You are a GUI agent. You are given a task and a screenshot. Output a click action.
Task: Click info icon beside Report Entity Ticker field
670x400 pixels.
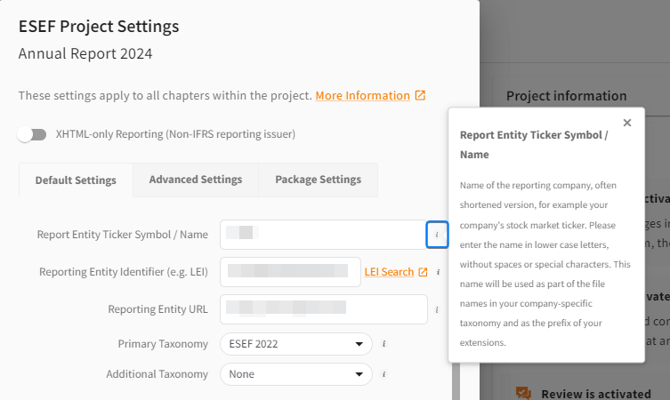(436, 234)
